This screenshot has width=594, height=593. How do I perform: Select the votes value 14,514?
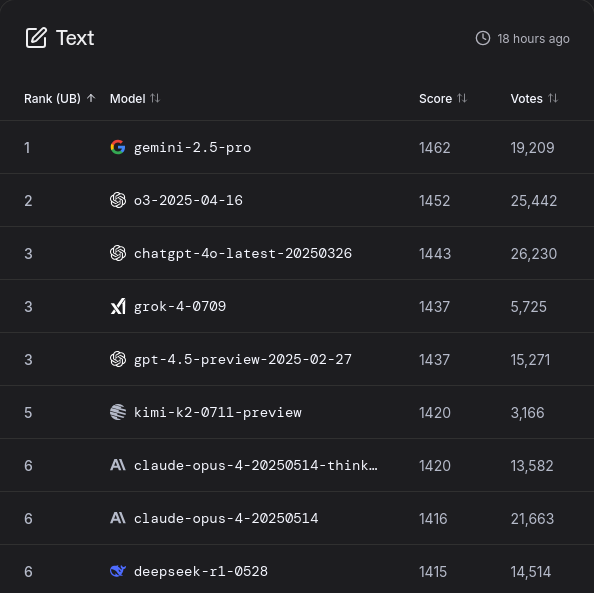531,572
